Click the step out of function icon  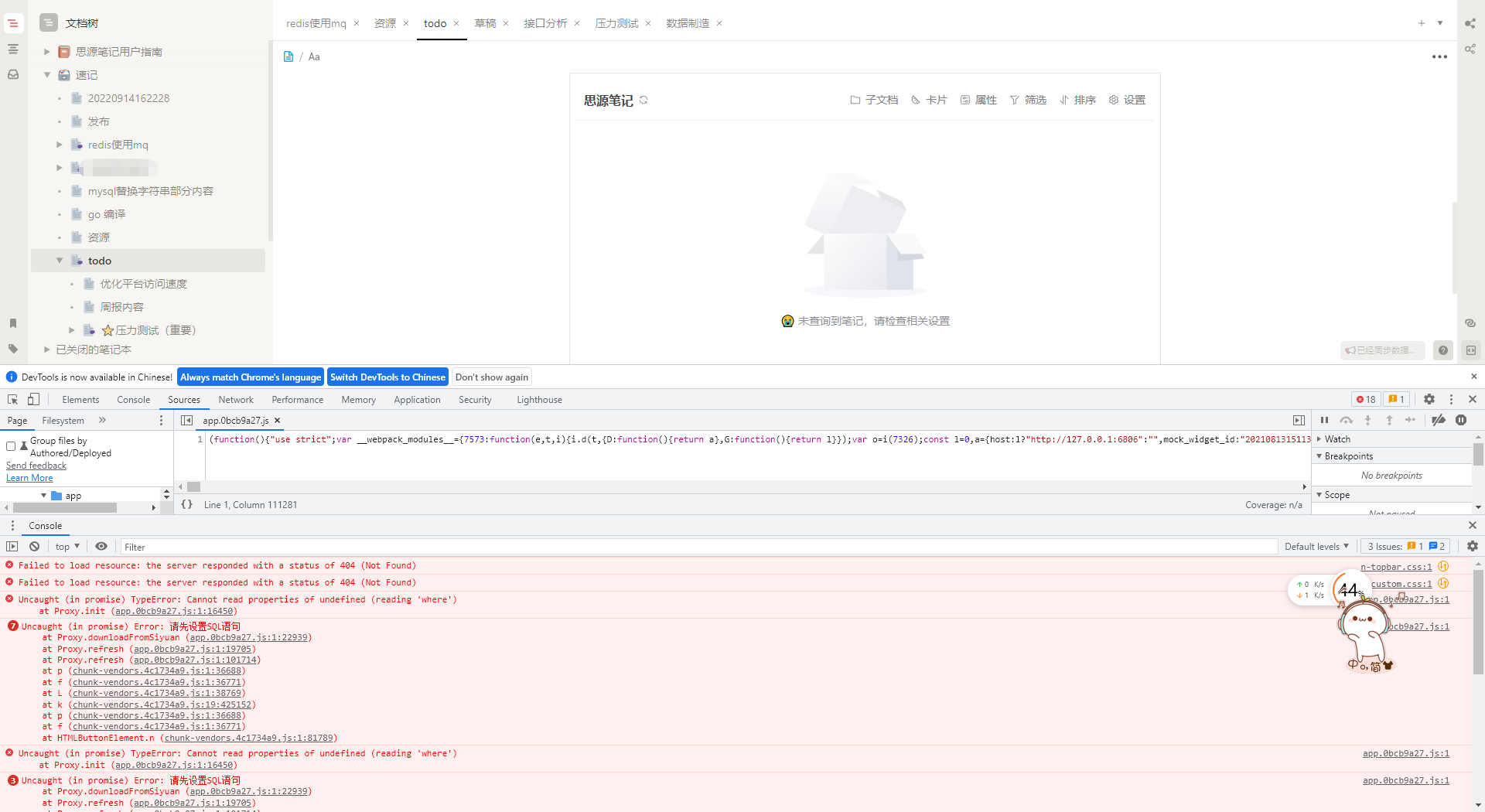pyautogui.click(x=1389, y=420)
